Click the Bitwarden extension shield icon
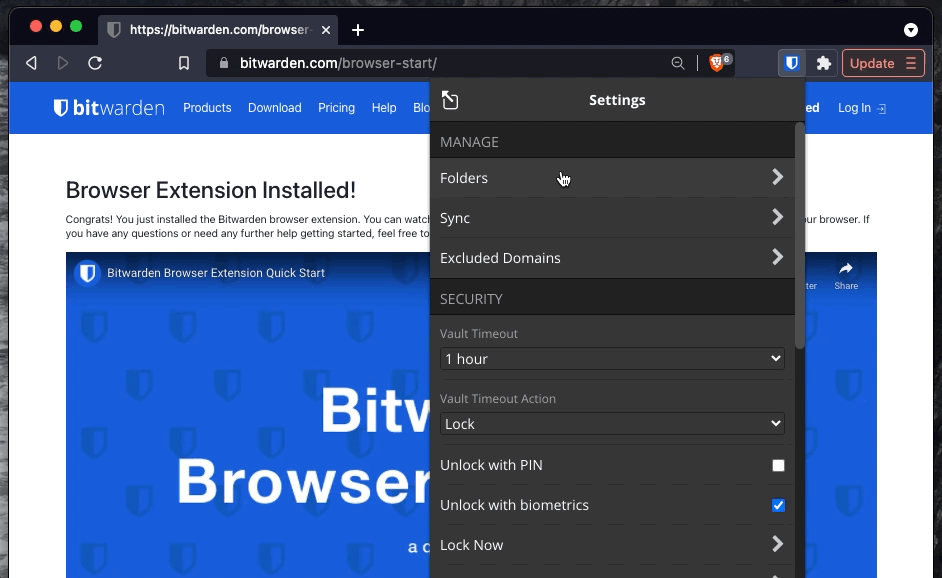942x578 pixels. click(792, 63)
